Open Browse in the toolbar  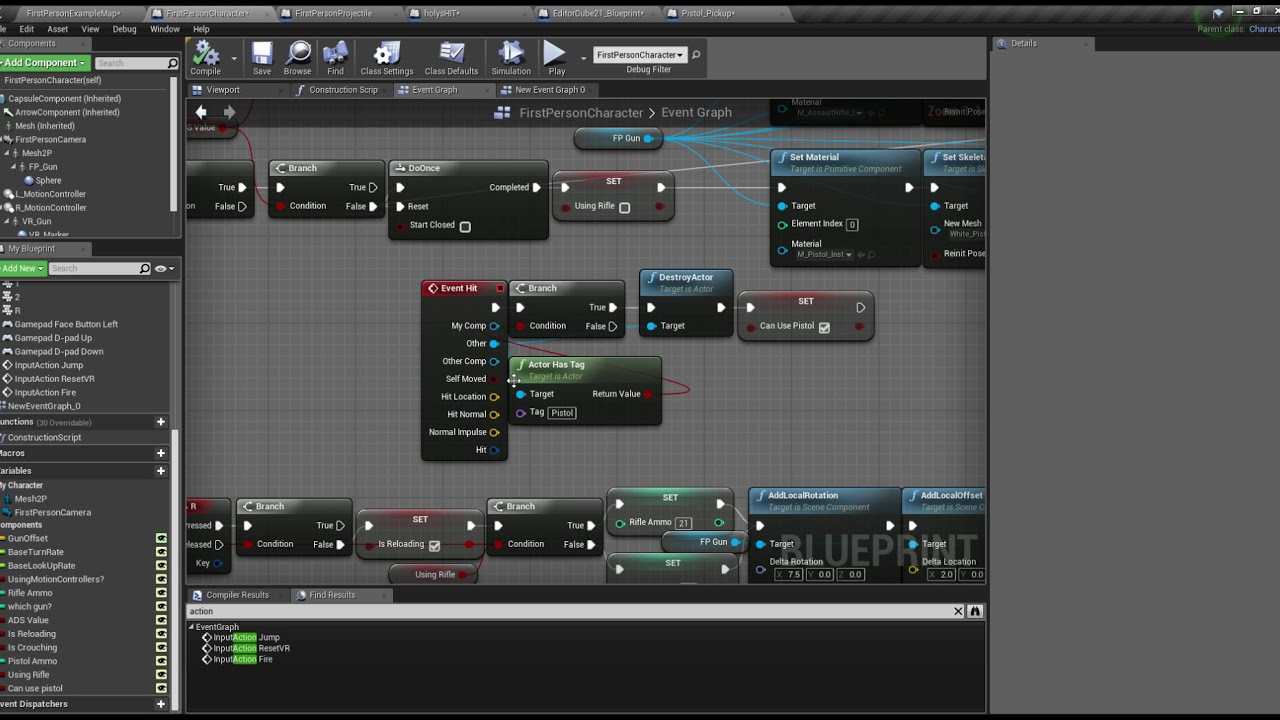point(298,58)
